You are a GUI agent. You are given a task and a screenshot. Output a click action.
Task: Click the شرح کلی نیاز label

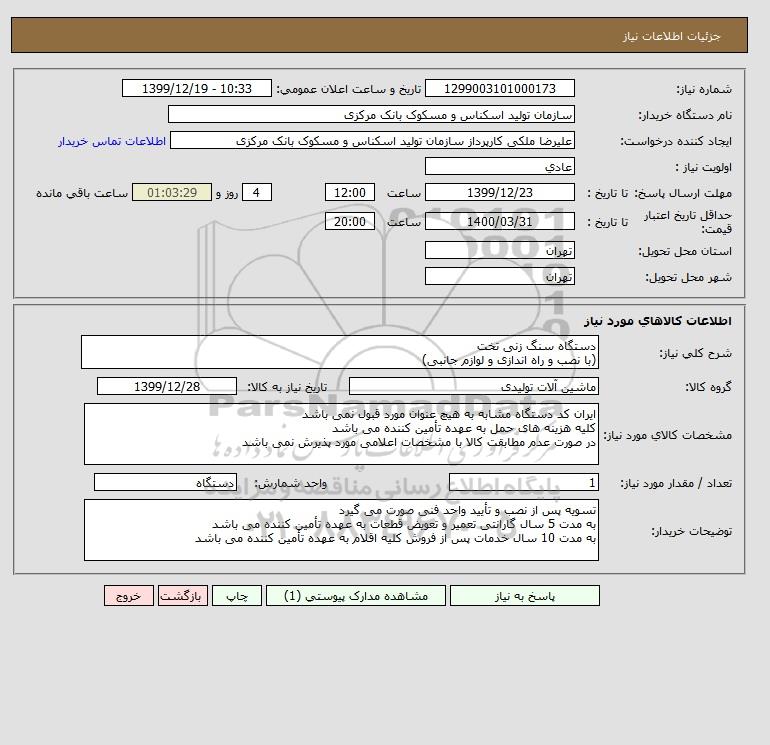point(695,354)
